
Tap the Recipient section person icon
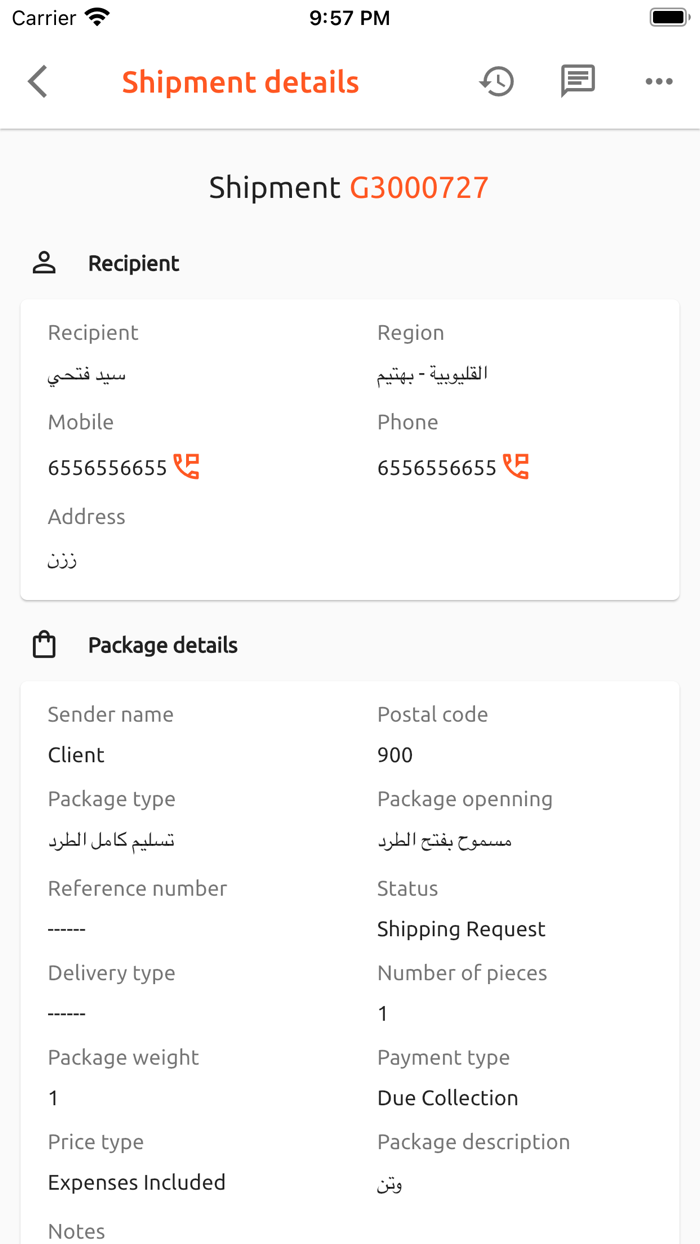click(x=44, y=263)
